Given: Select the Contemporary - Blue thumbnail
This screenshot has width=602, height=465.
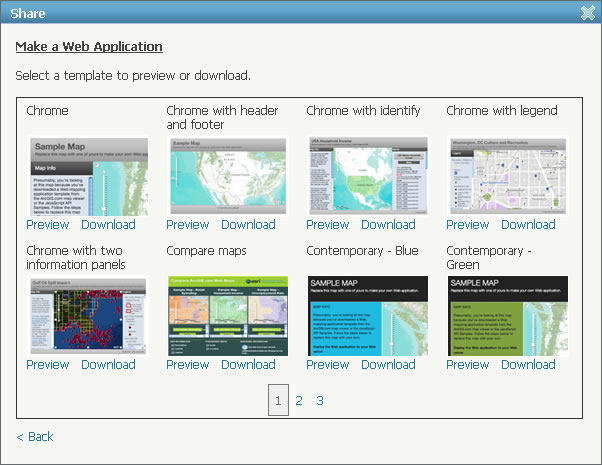Looking at the screenshot, I should coord(368,316).
